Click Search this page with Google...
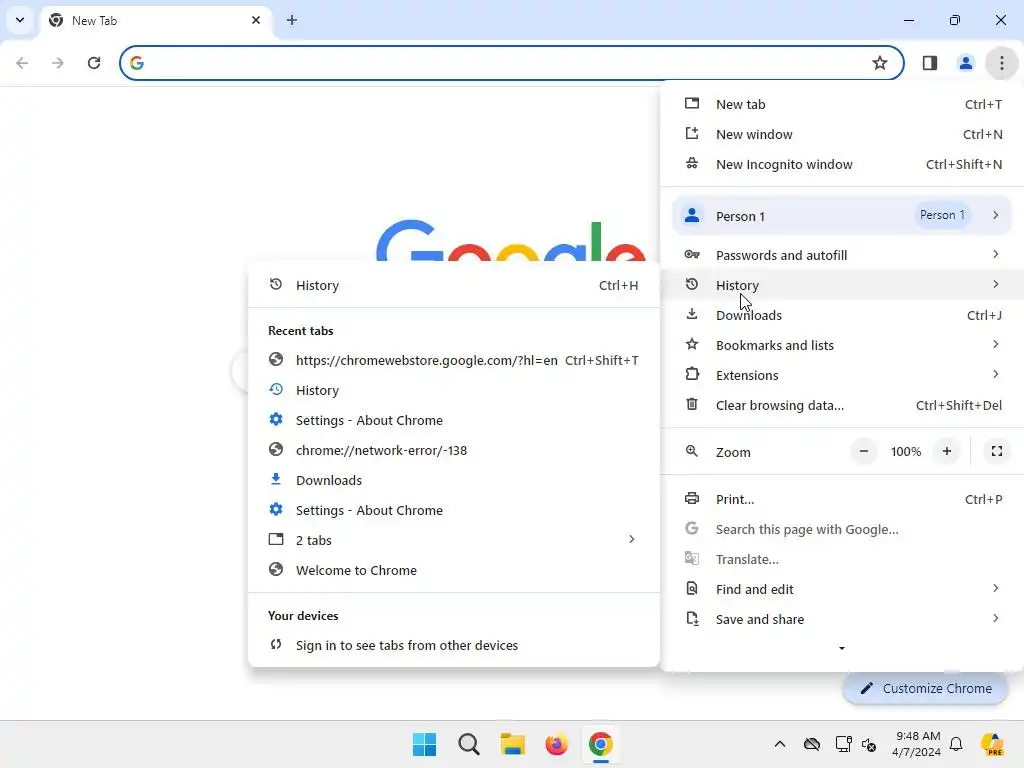 pyautogui.click(x=842, y=530)
